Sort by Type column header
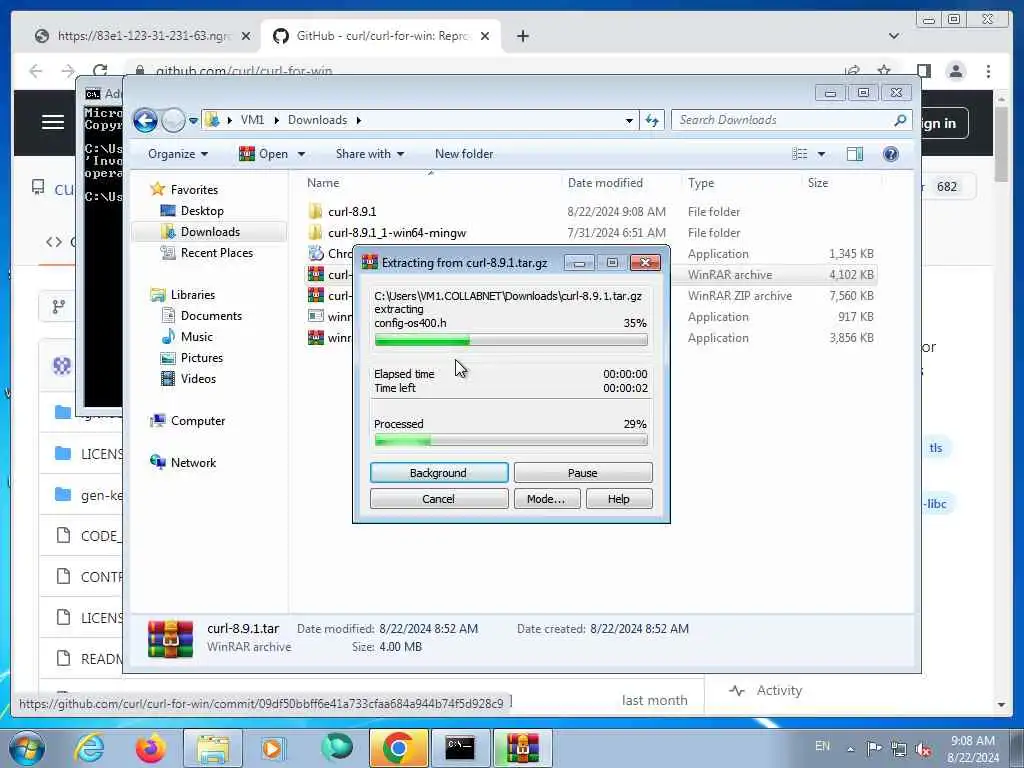Viewport: 1024px width, 768px height. tap(741, 184)
